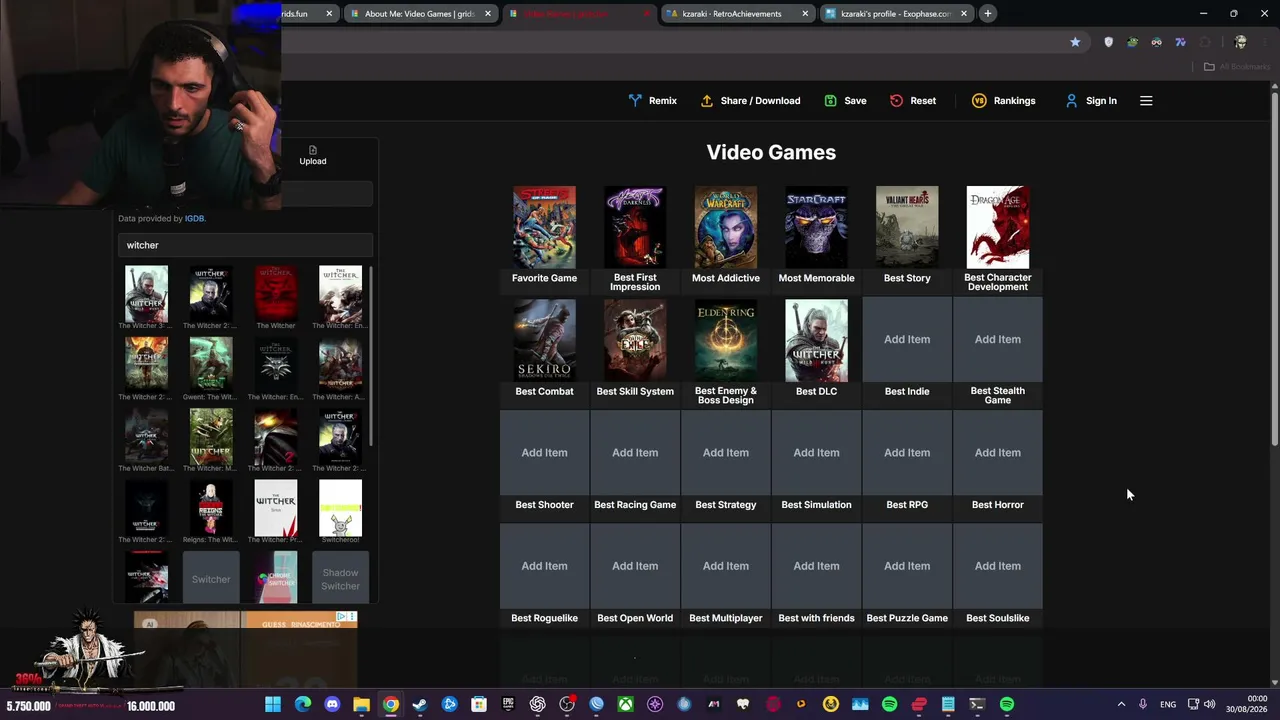Pick The Witcher Battle Arena result
Screen dimensions: 1280x720
146,436
